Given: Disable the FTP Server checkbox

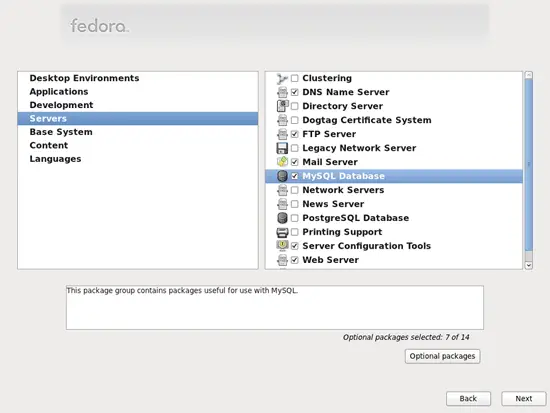Looking at the screenshot, I should (x=295, y=134).
